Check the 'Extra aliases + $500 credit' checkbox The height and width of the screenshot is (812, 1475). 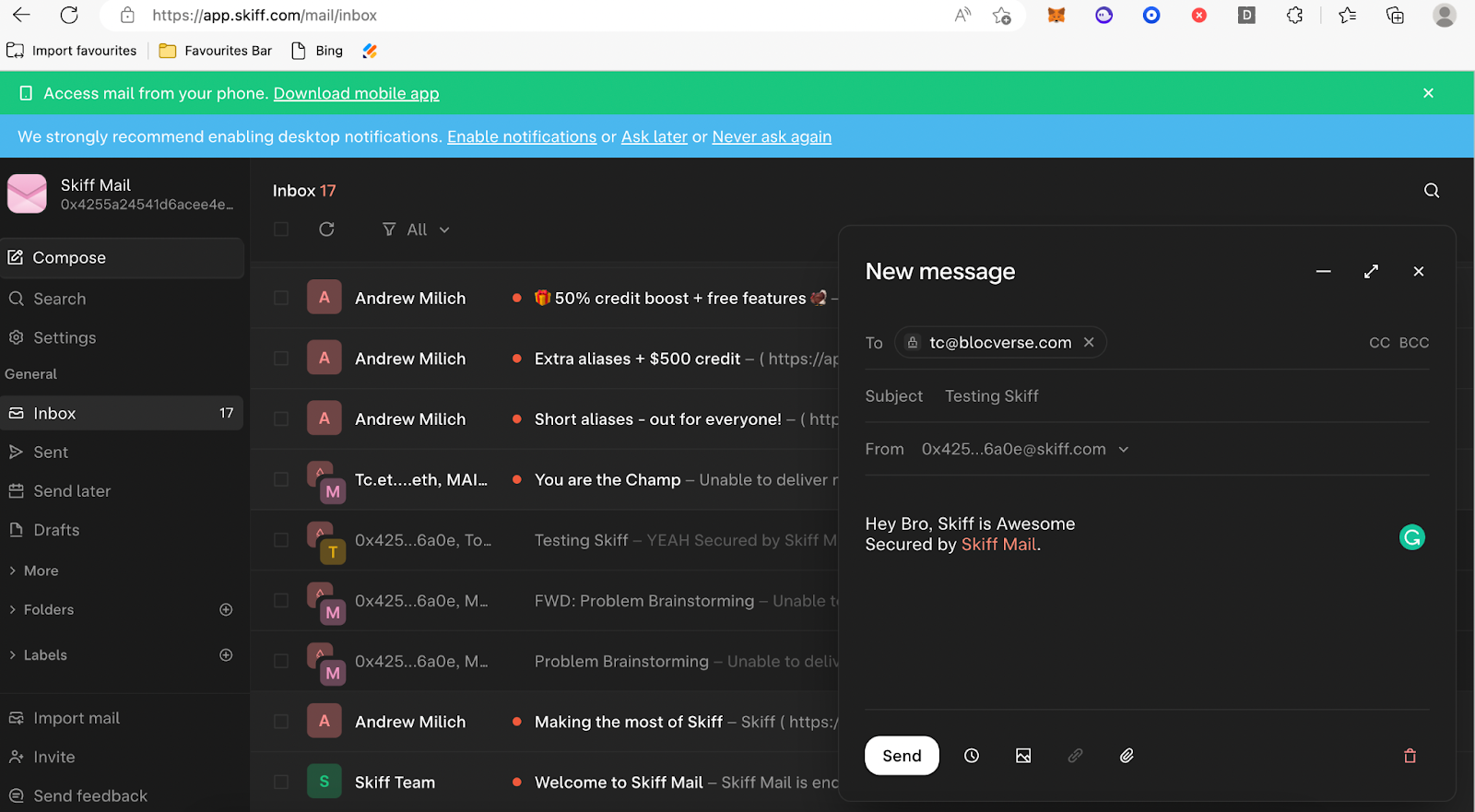click(x=281, y=359)
